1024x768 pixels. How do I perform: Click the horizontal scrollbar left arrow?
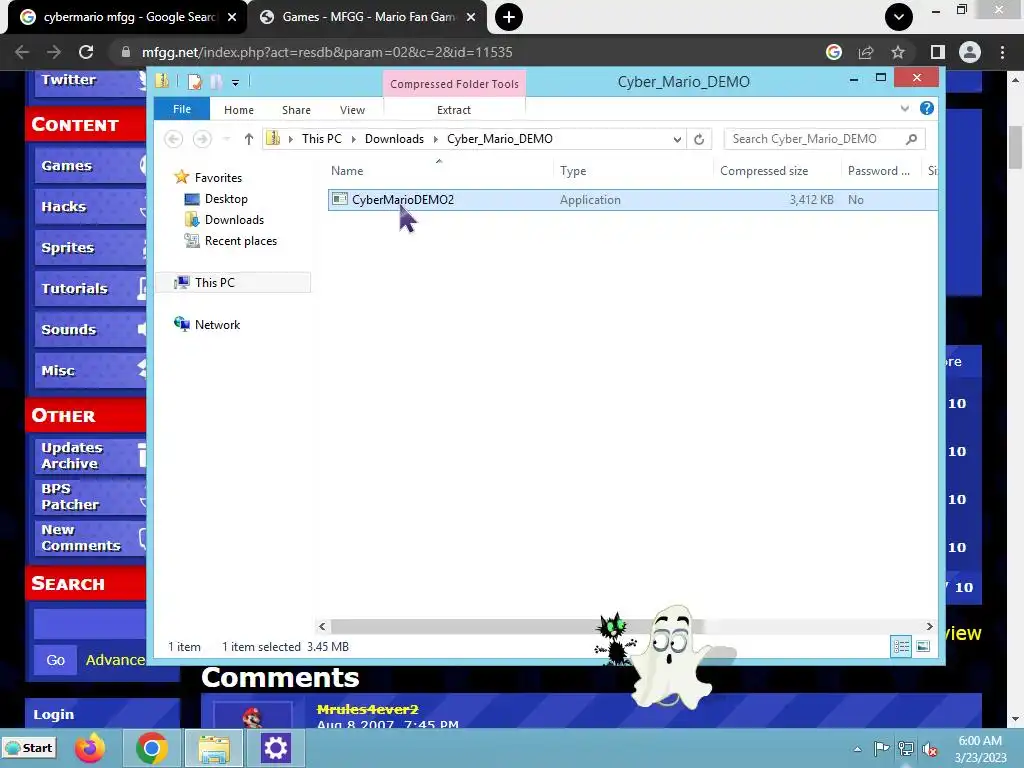click(322, 626)
